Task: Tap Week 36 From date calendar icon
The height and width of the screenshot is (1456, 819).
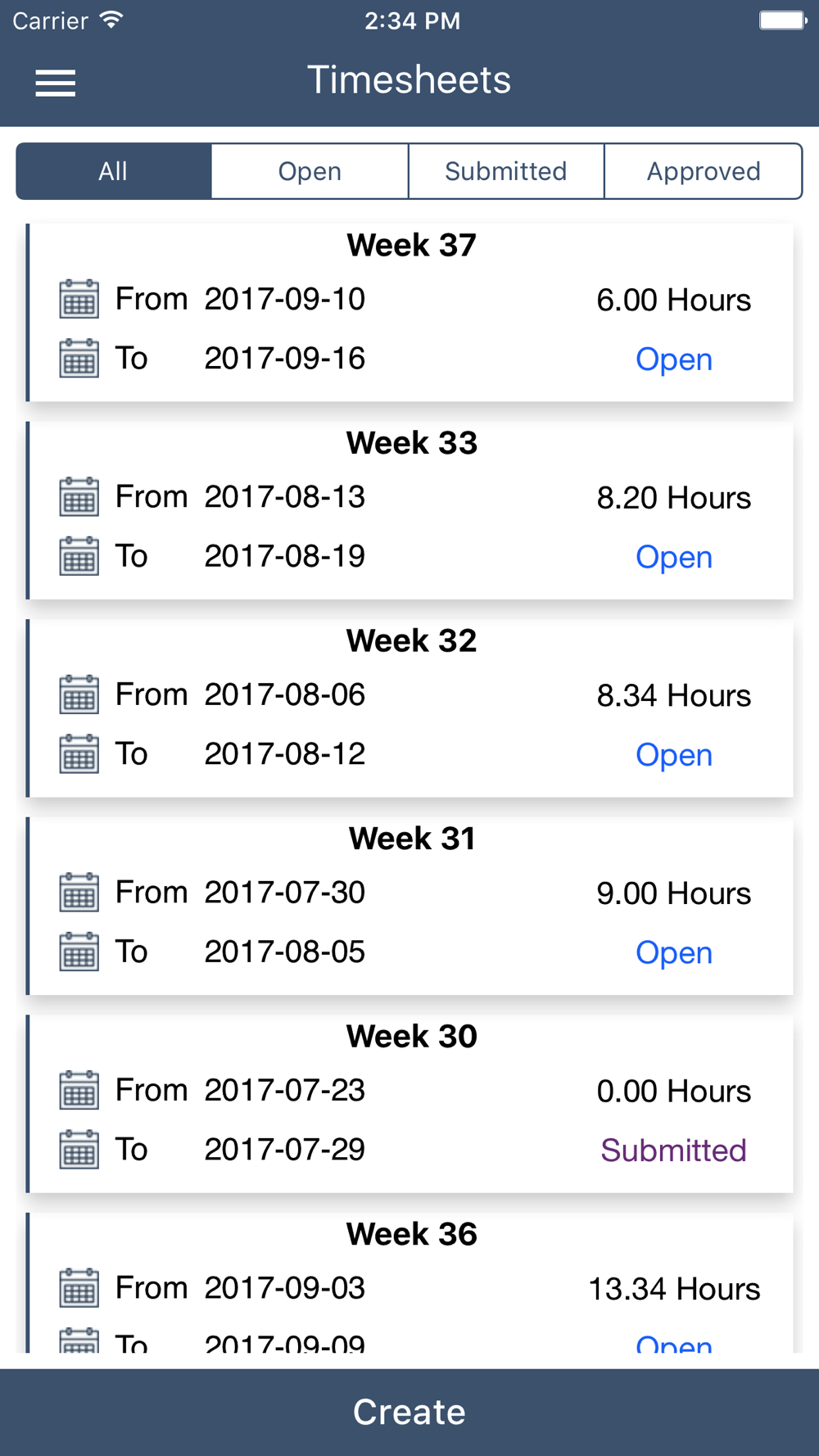Action: [79, 1287]
